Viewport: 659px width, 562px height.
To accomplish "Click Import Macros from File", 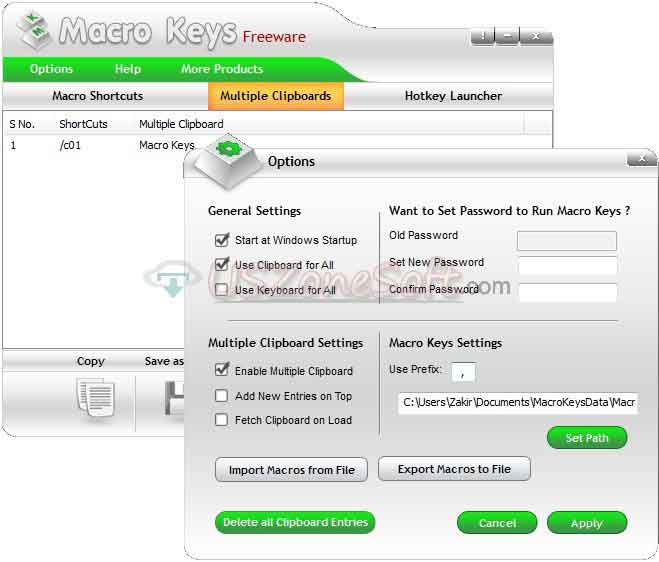I will 291,470.
